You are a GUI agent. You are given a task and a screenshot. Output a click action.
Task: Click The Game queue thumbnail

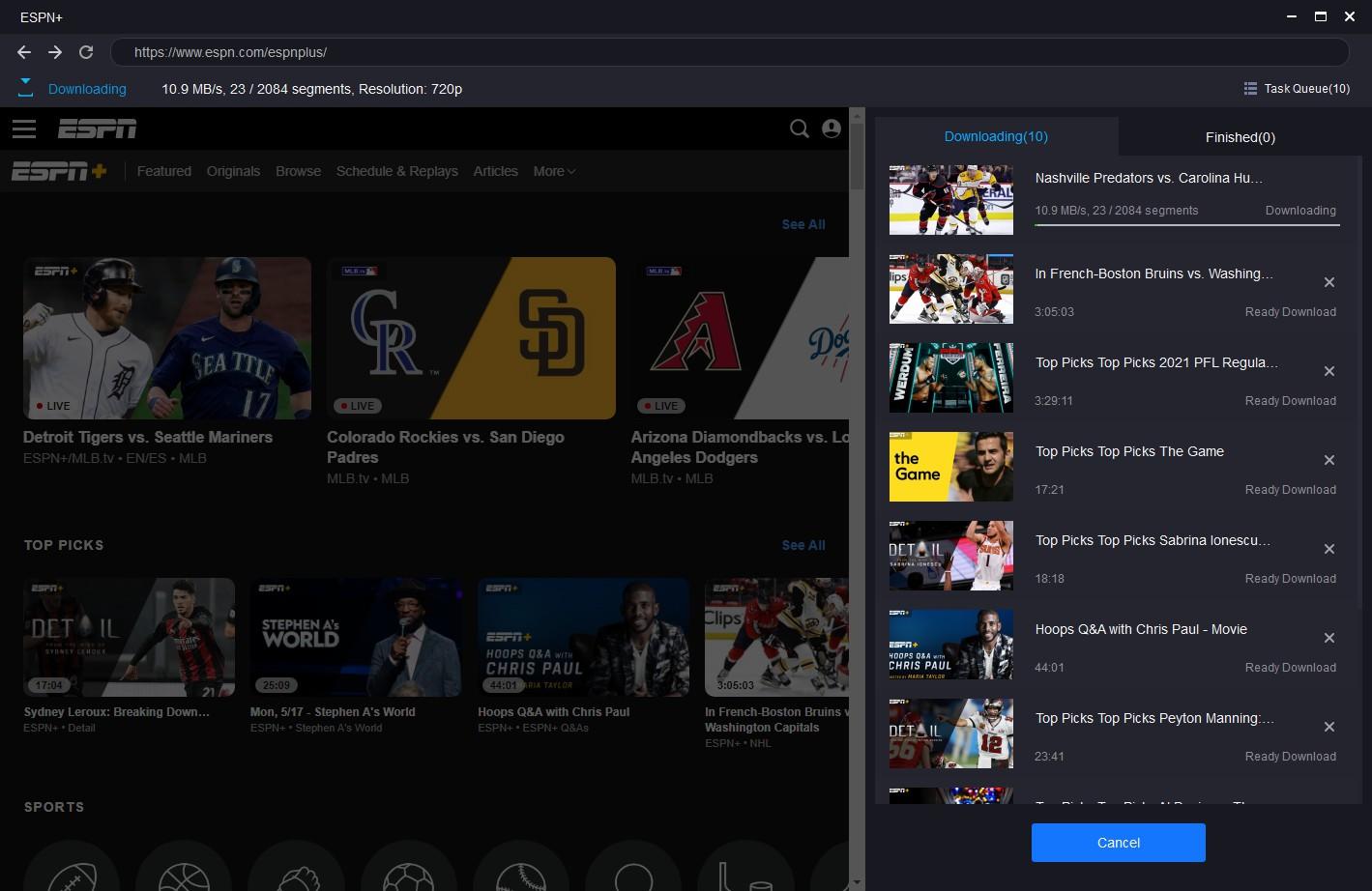click(x=951, y=467)
